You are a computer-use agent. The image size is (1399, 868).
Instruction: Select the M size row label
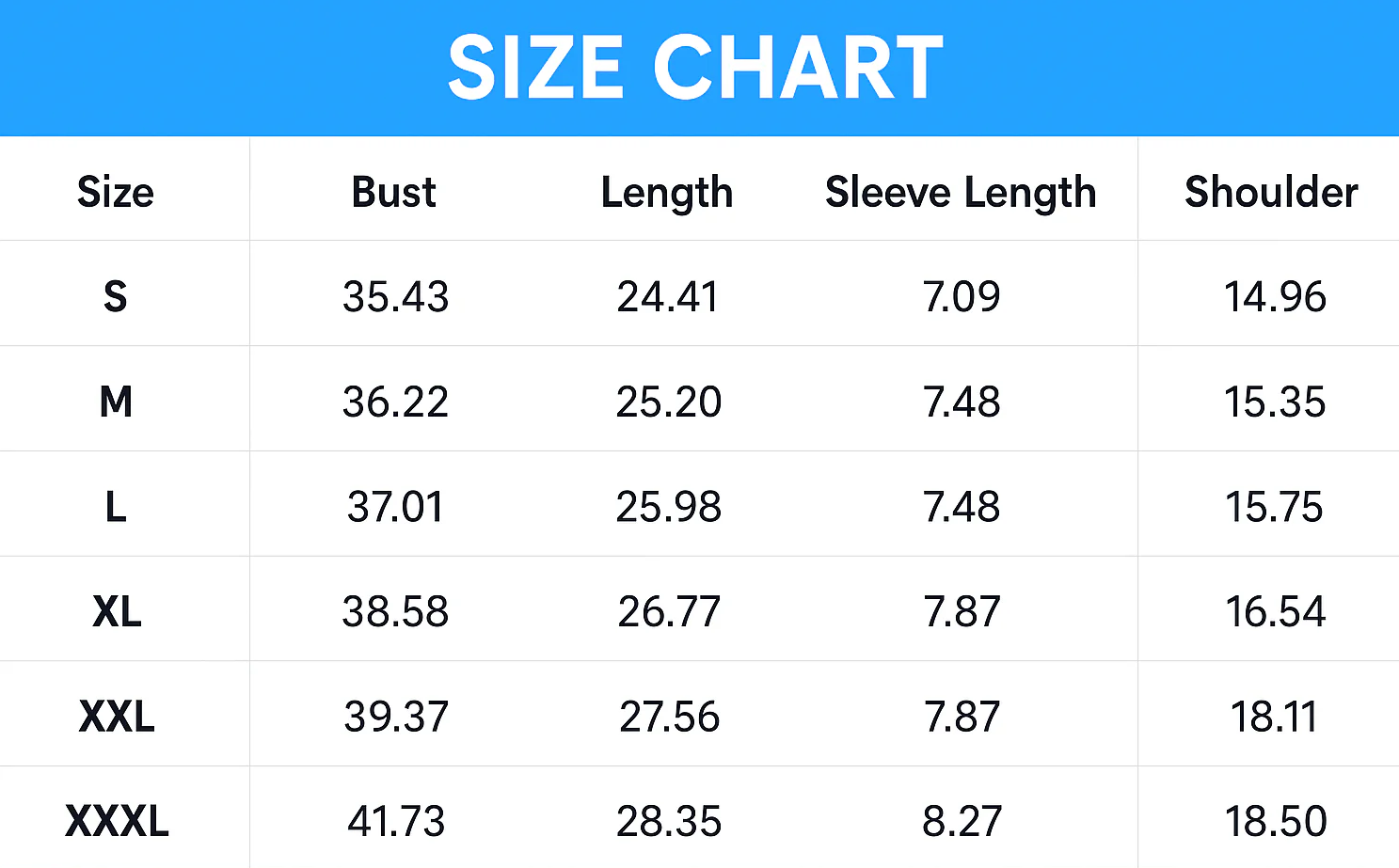(x=116, y=402)
